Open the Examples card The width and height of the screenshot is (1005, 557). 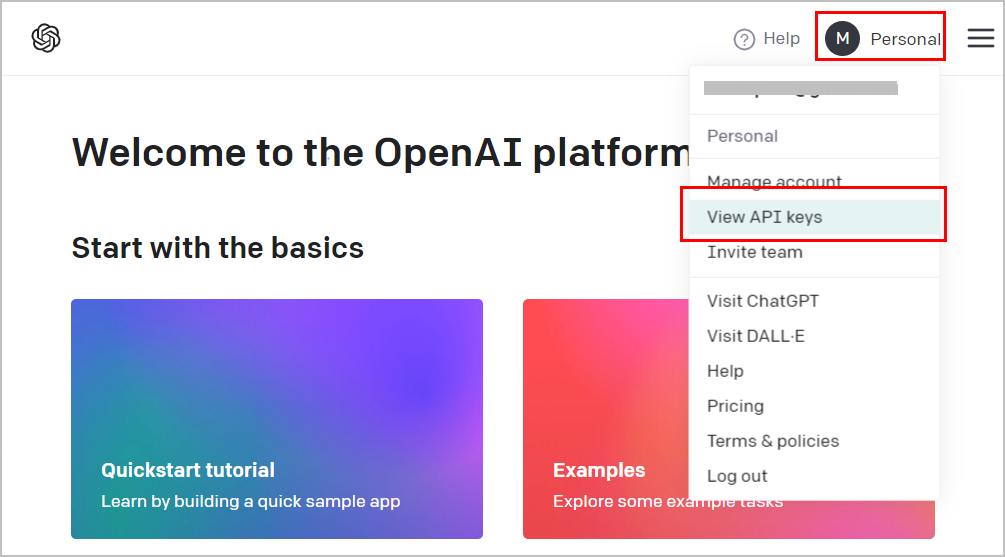click(x=606, y=419)
